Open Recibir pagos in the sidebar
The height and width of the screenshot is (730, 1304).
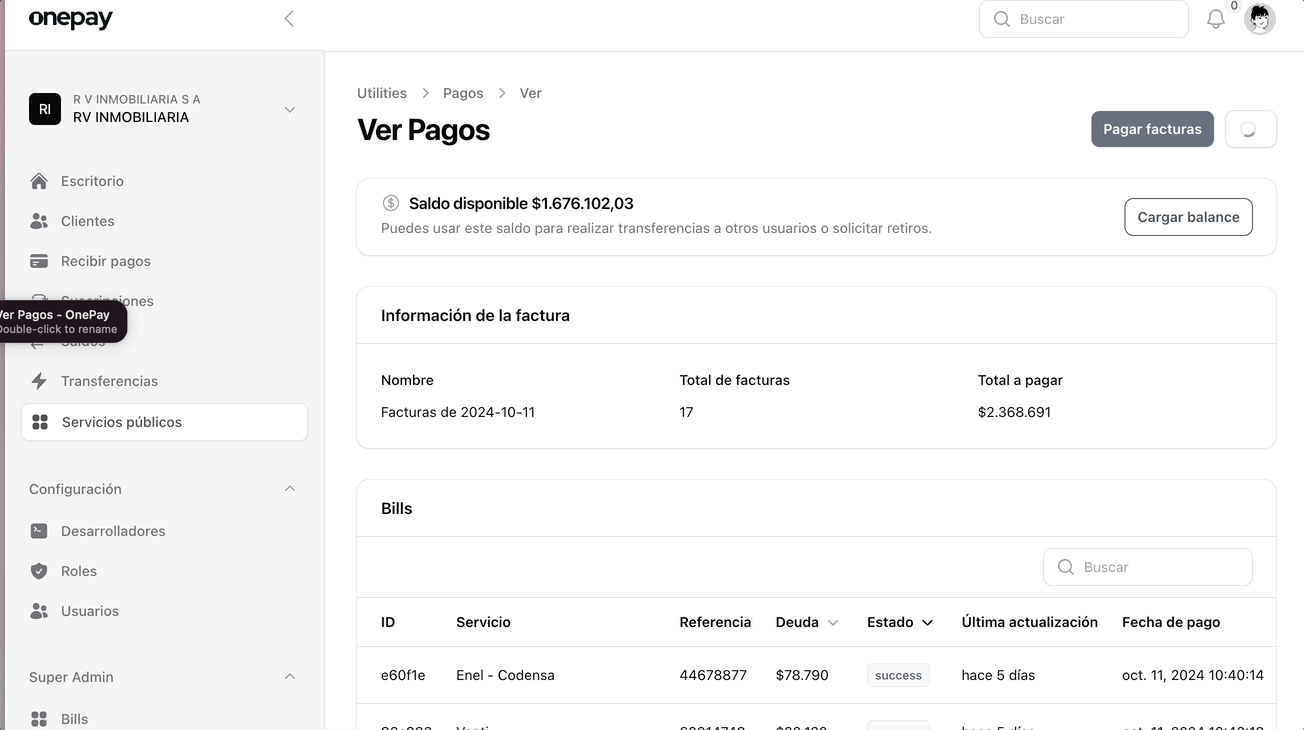(105, 261)
